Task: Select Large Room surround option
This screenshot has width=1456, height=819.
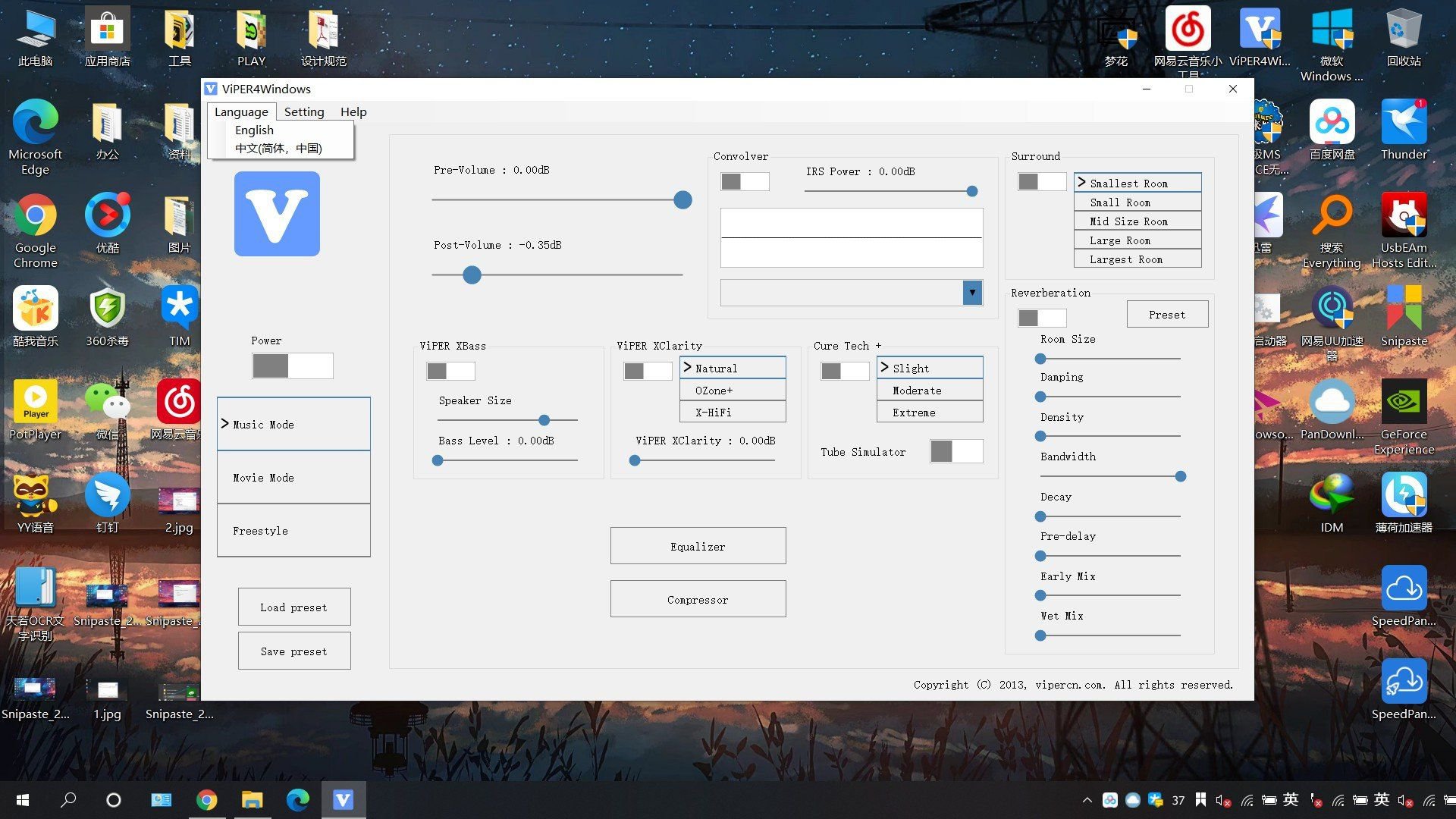Action: coord(1137,240)
